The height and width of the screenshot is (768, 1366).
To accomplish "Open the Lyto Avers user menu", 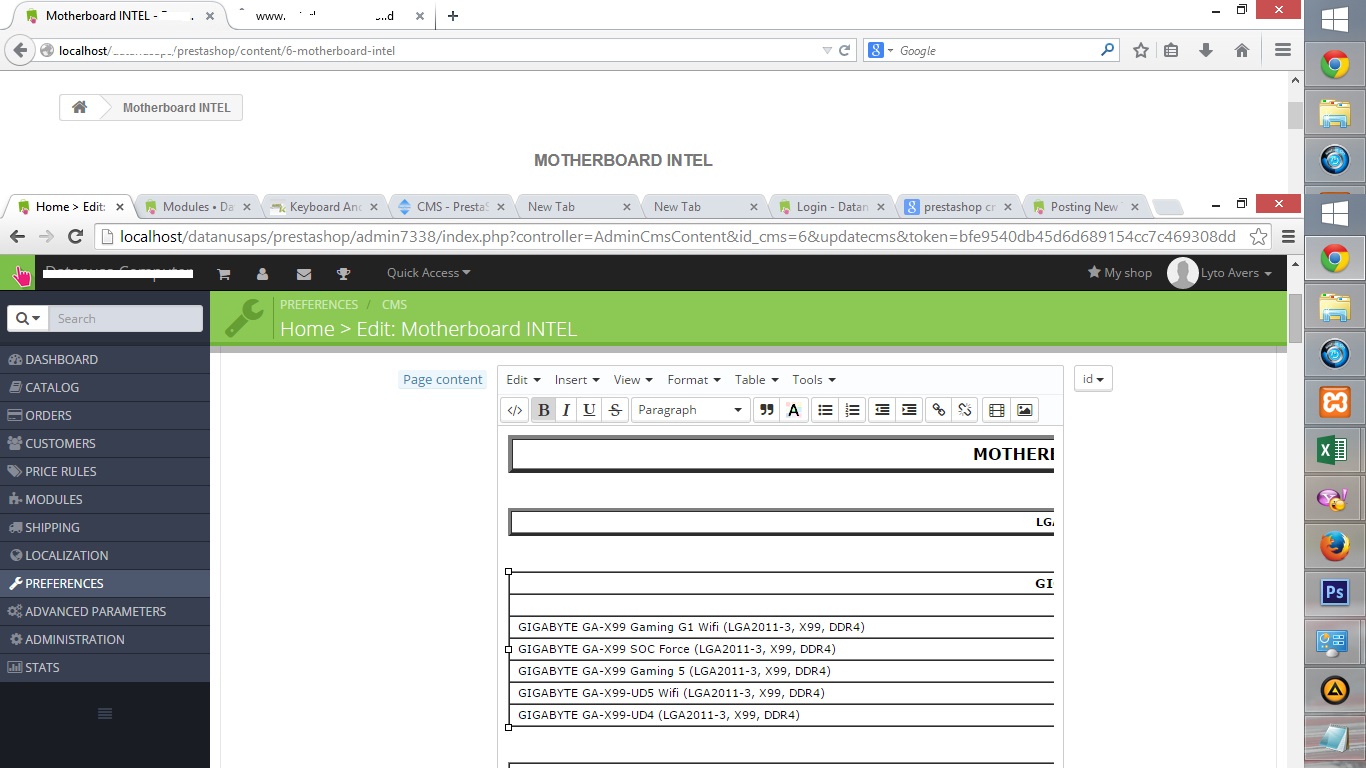I will [x=1220, y=273].
